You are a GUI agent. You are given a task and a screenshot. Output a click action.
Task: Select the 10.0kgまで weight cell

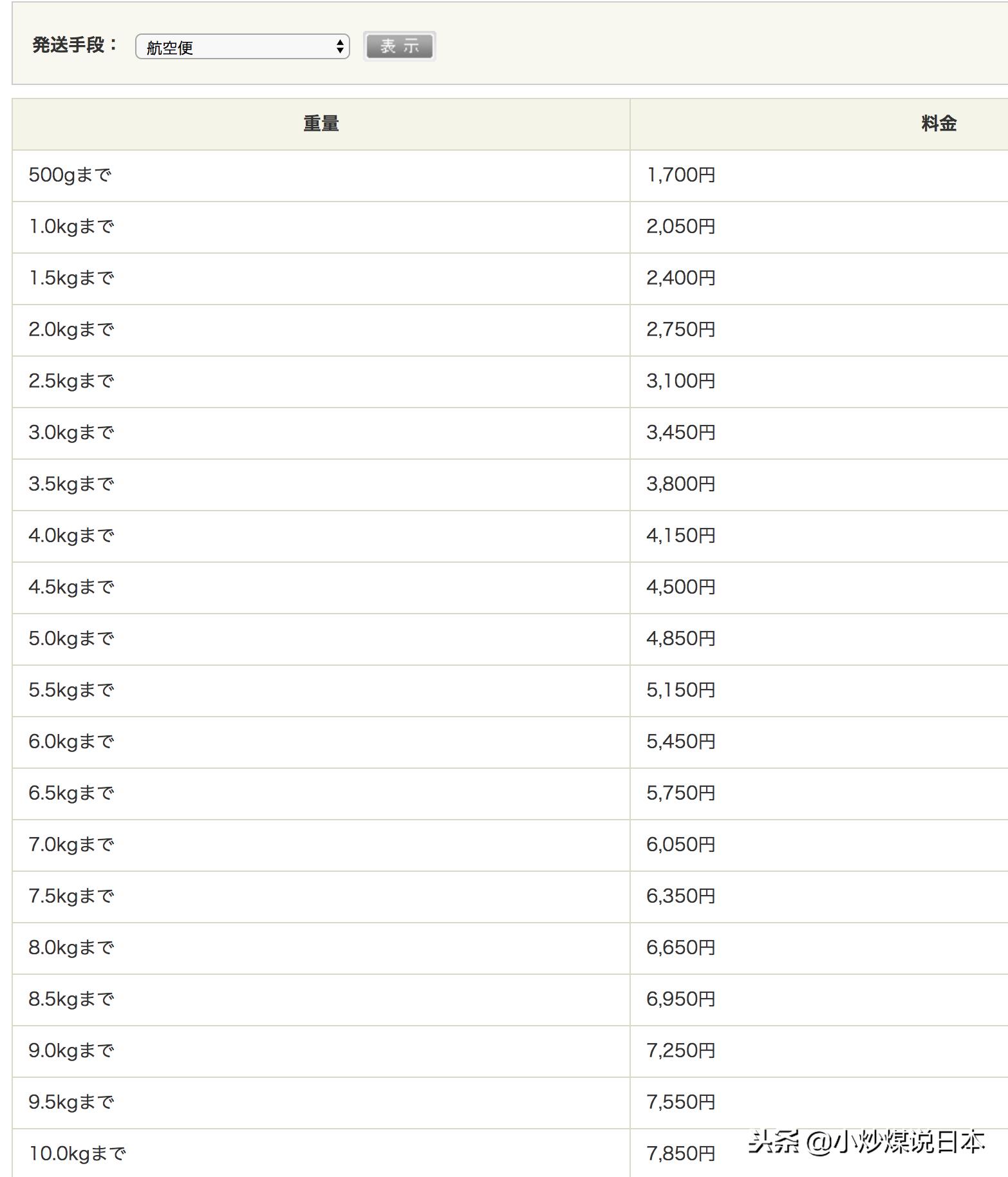77,1154
